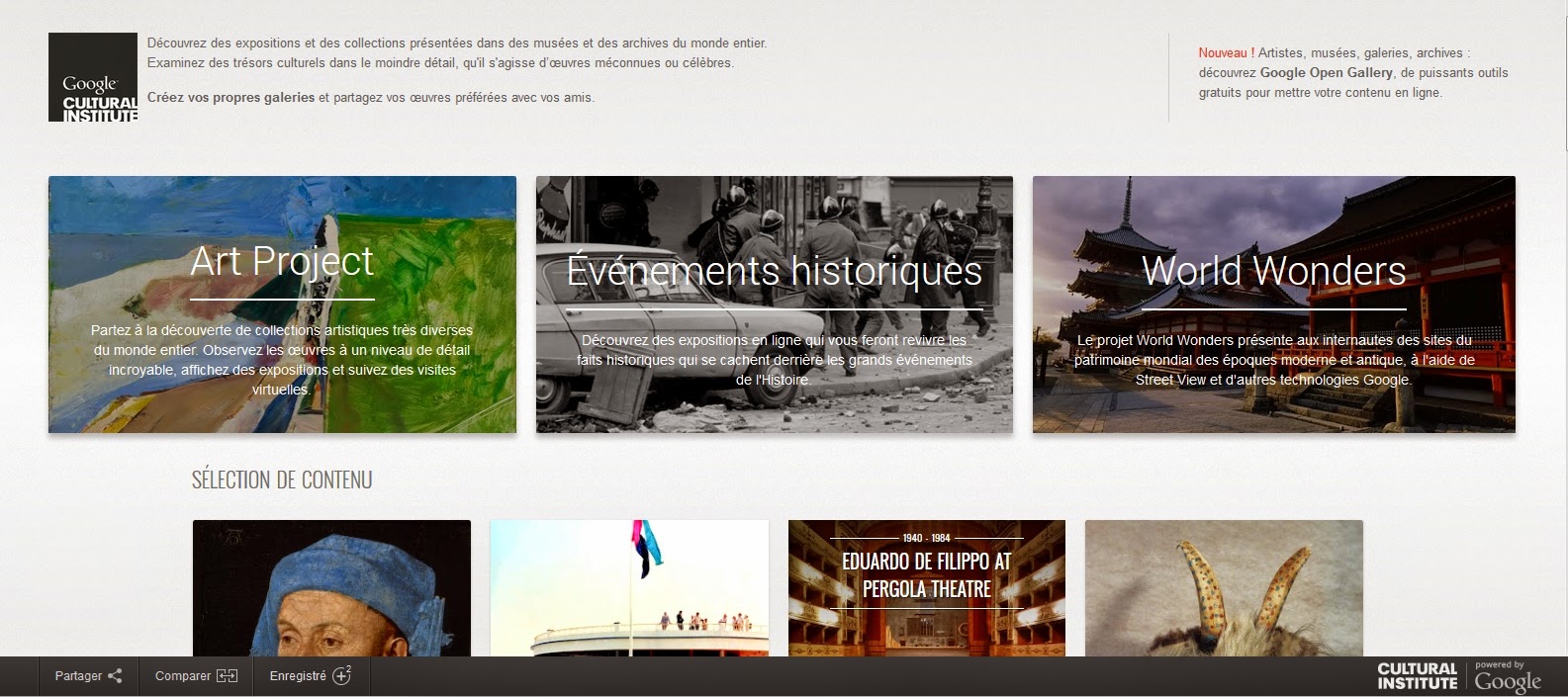Click the powered by Google logo

tap(1508, 677)
